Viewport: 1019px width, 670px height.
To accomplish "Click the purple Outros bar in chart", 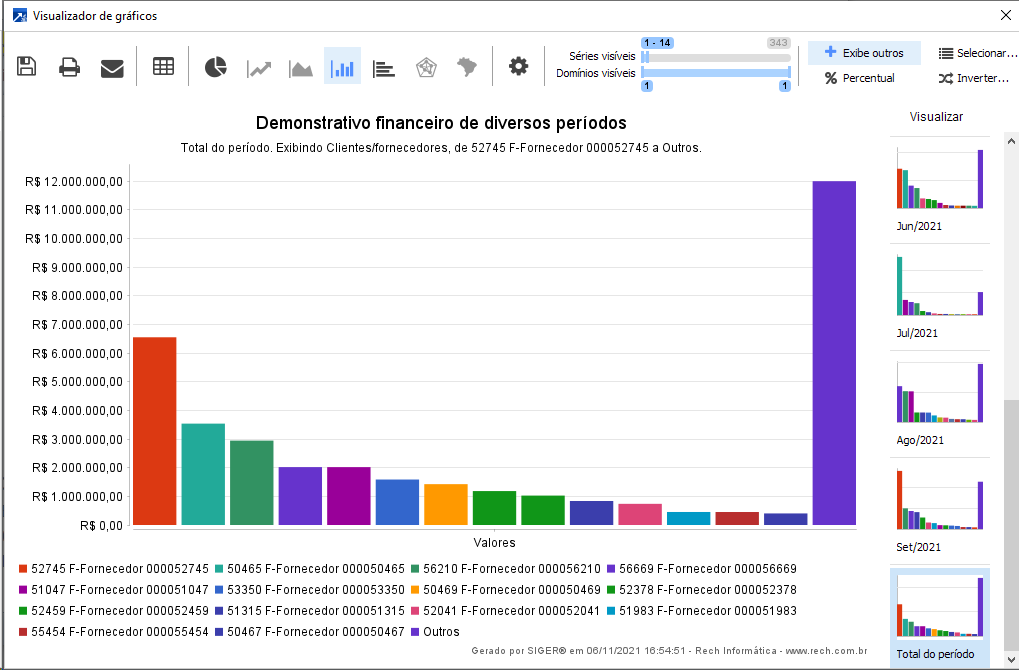I will (834, 352).
